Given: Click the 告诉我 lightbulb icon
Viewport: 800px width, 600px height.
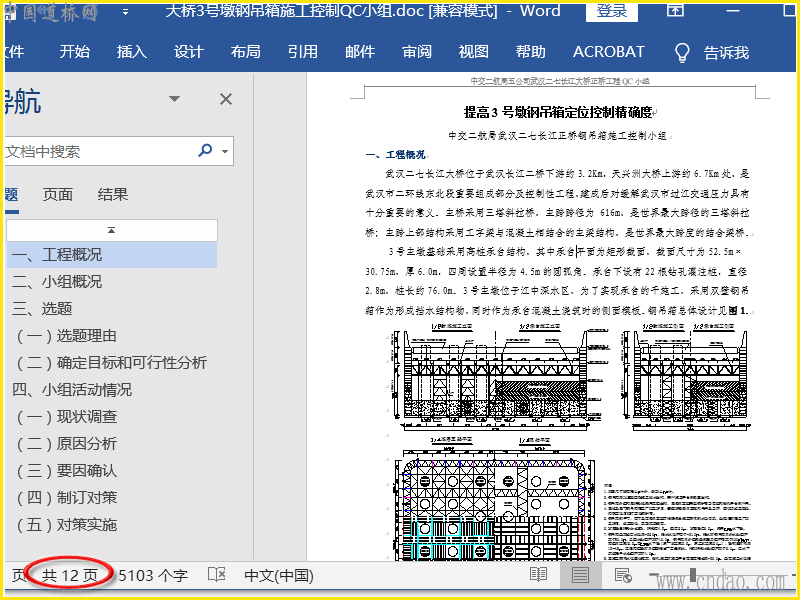Looking at the screenshot, I should (682, 53).
